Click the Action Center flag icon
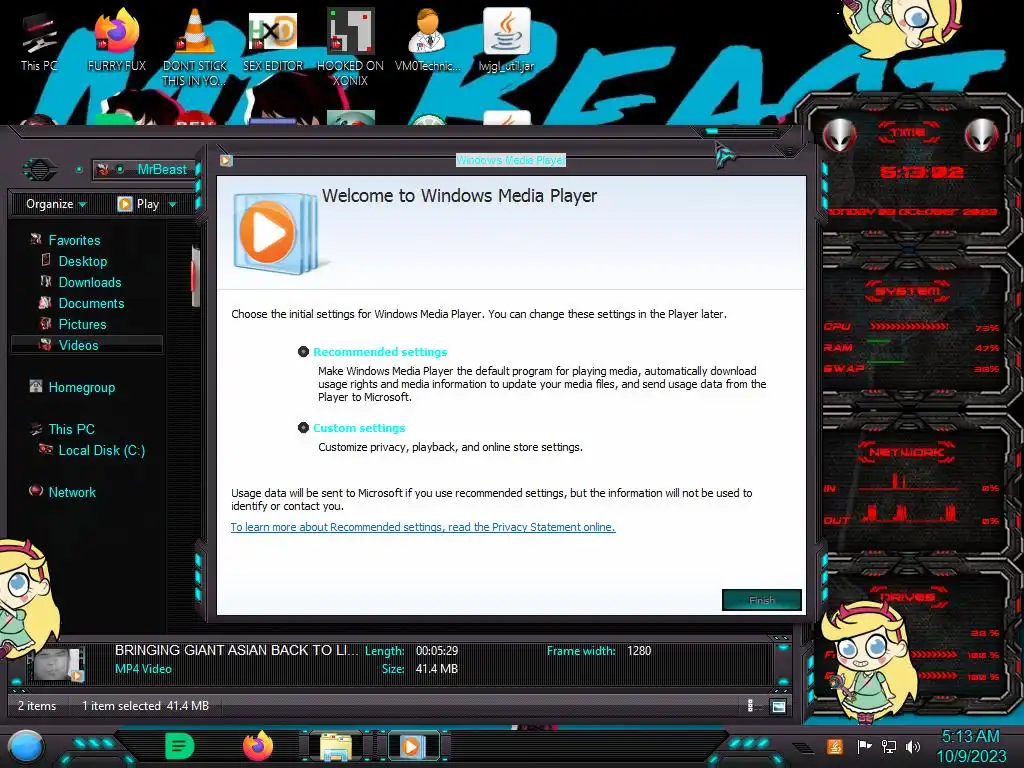The image size is (1024, 768). 864,746
